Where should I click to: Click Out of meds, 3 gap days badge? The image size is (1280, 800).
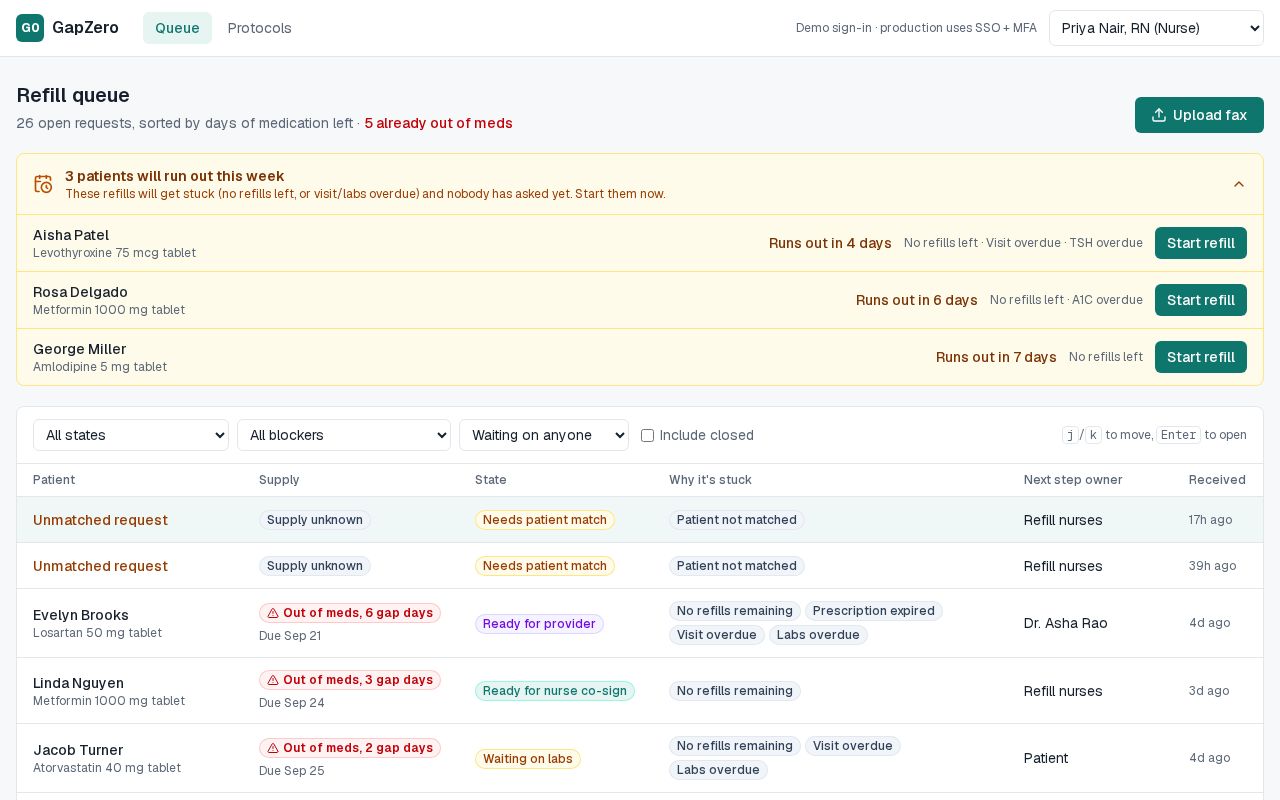350,680
